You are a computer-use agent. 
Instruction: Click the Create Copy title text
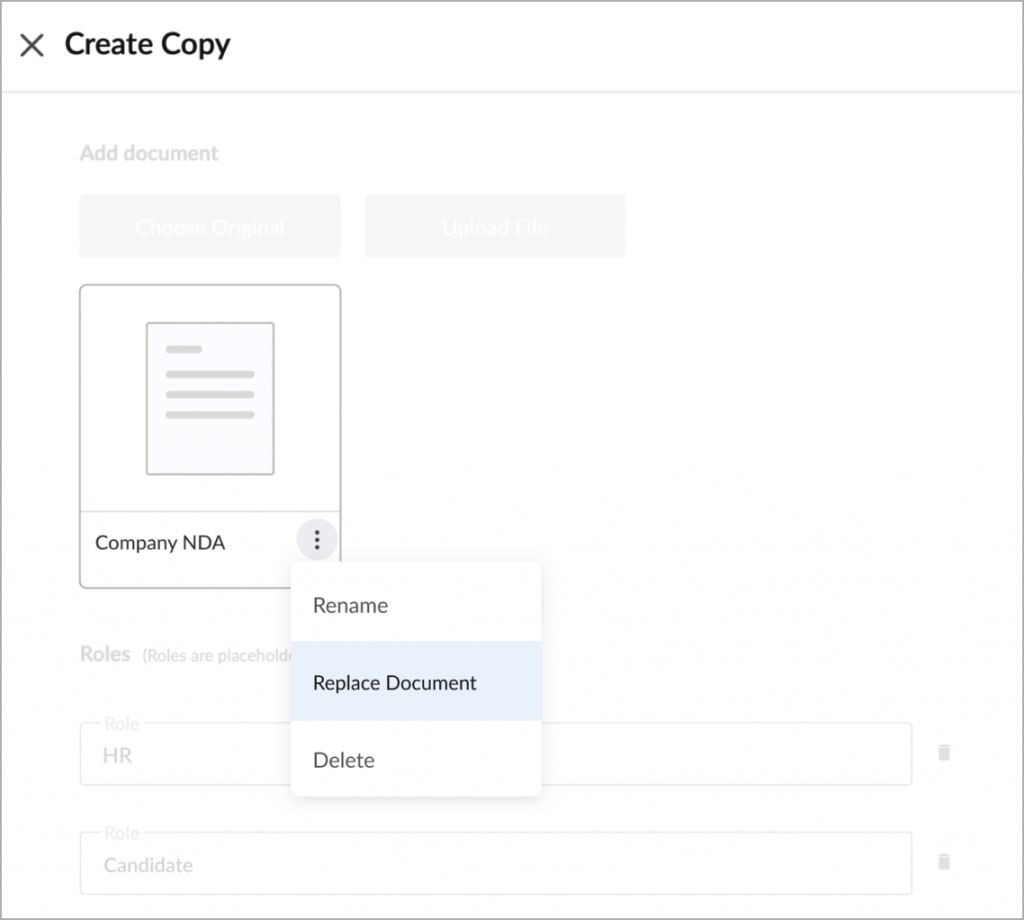pyautogui.click(x=147, y=45)
